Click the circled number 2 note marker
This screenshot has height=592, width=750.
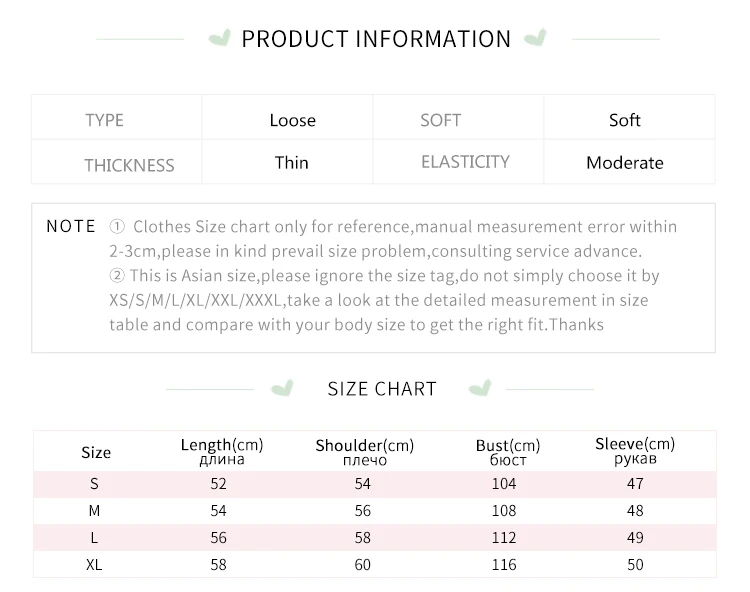[x=117, y=276]
